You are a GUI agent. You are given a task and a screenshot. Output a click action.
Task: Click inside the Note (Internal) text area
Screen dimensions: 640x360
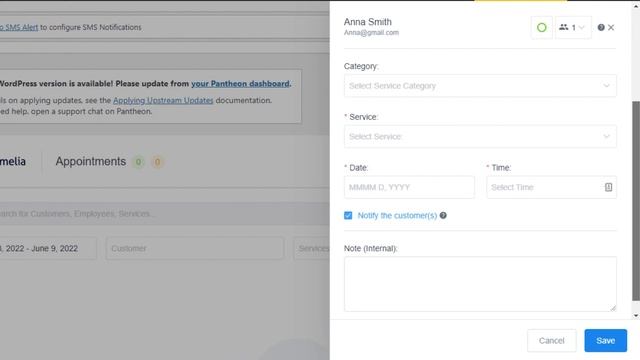tap(480, 284)
